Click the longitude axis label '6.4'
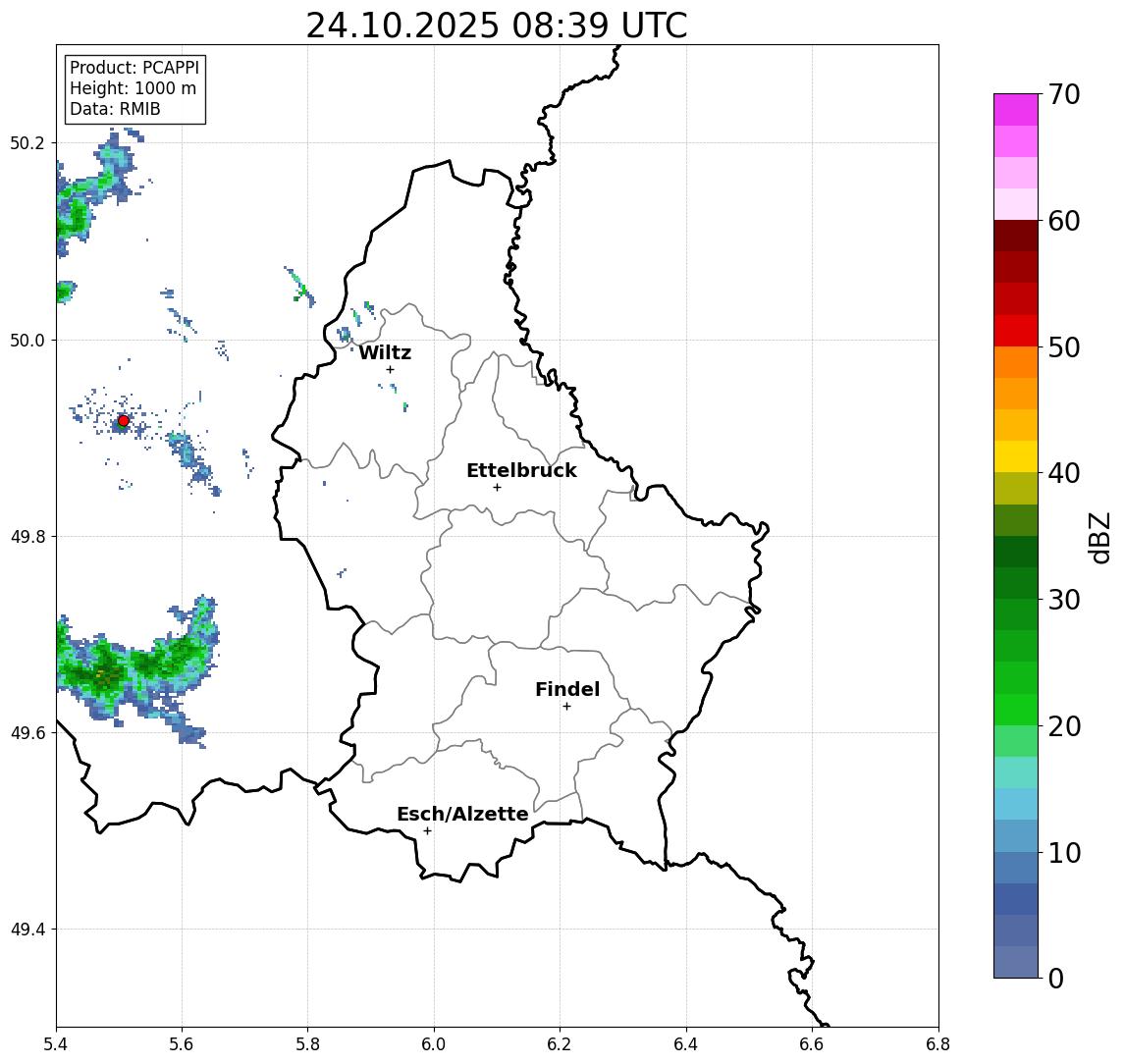 coord(686,1044)
